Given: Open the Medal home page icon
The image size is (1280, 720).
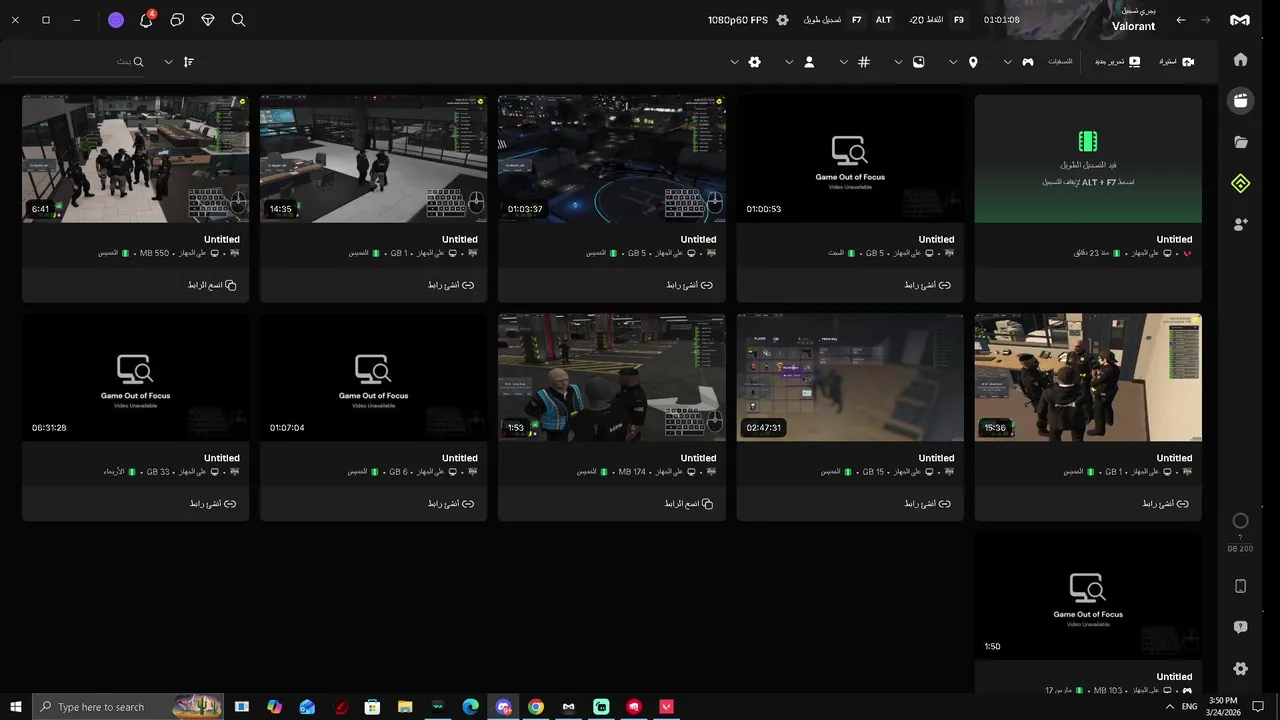Looking at the screenshot, I should pyautogui.click(x=1240, y=60).
